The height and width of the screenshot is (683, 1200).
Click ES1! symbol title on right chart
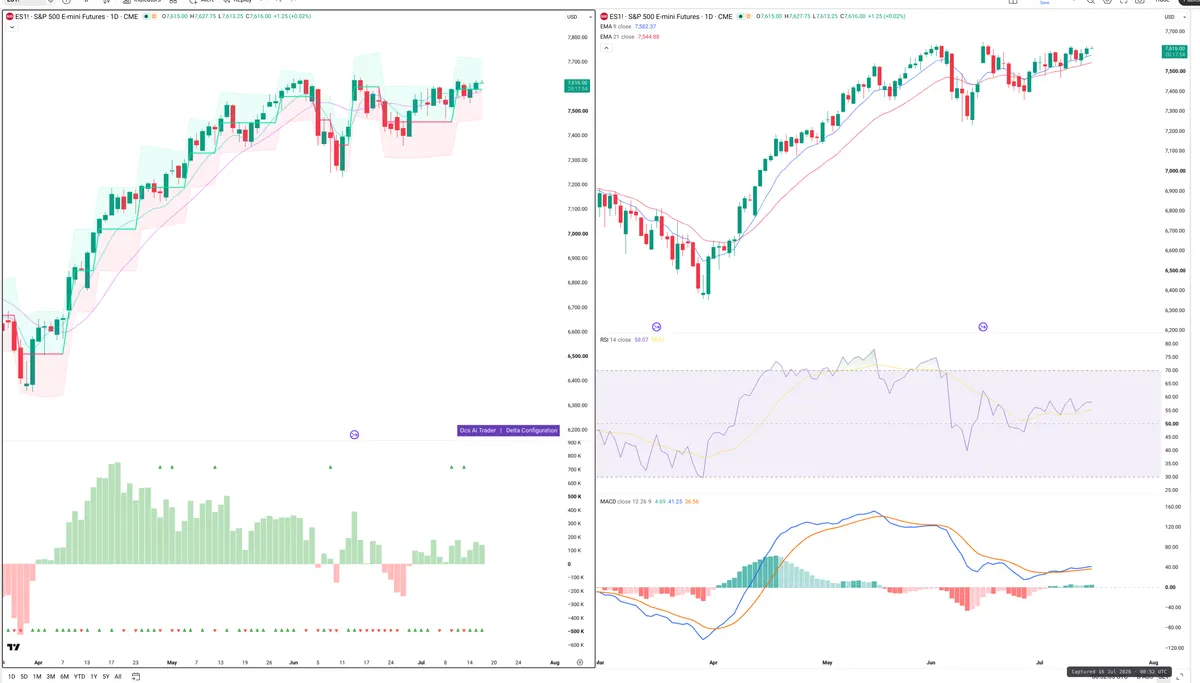point(670,17)
